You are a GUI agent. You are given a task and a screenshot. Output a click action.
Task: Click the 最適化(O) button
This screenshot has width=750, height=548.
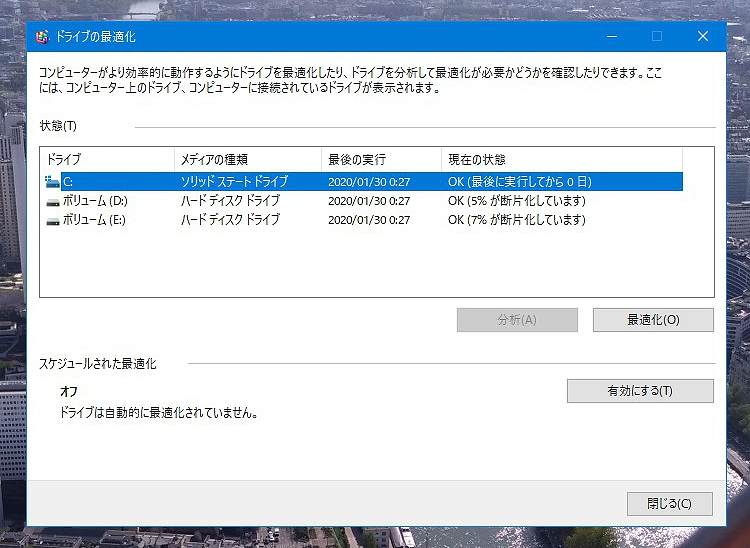[653, 320]
